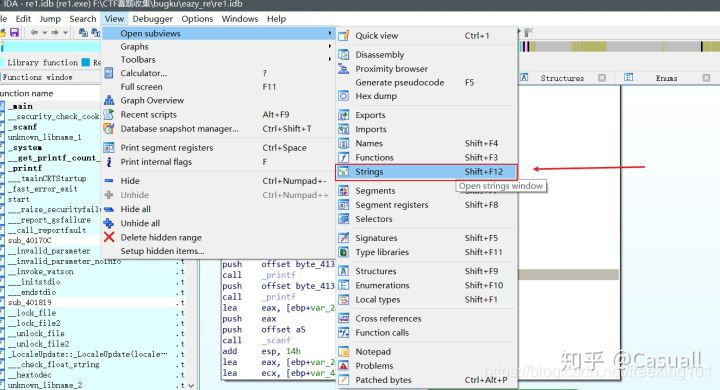Expand the Graphs submenu arrow
Screen dimensions: 720x390
[330, 46]
